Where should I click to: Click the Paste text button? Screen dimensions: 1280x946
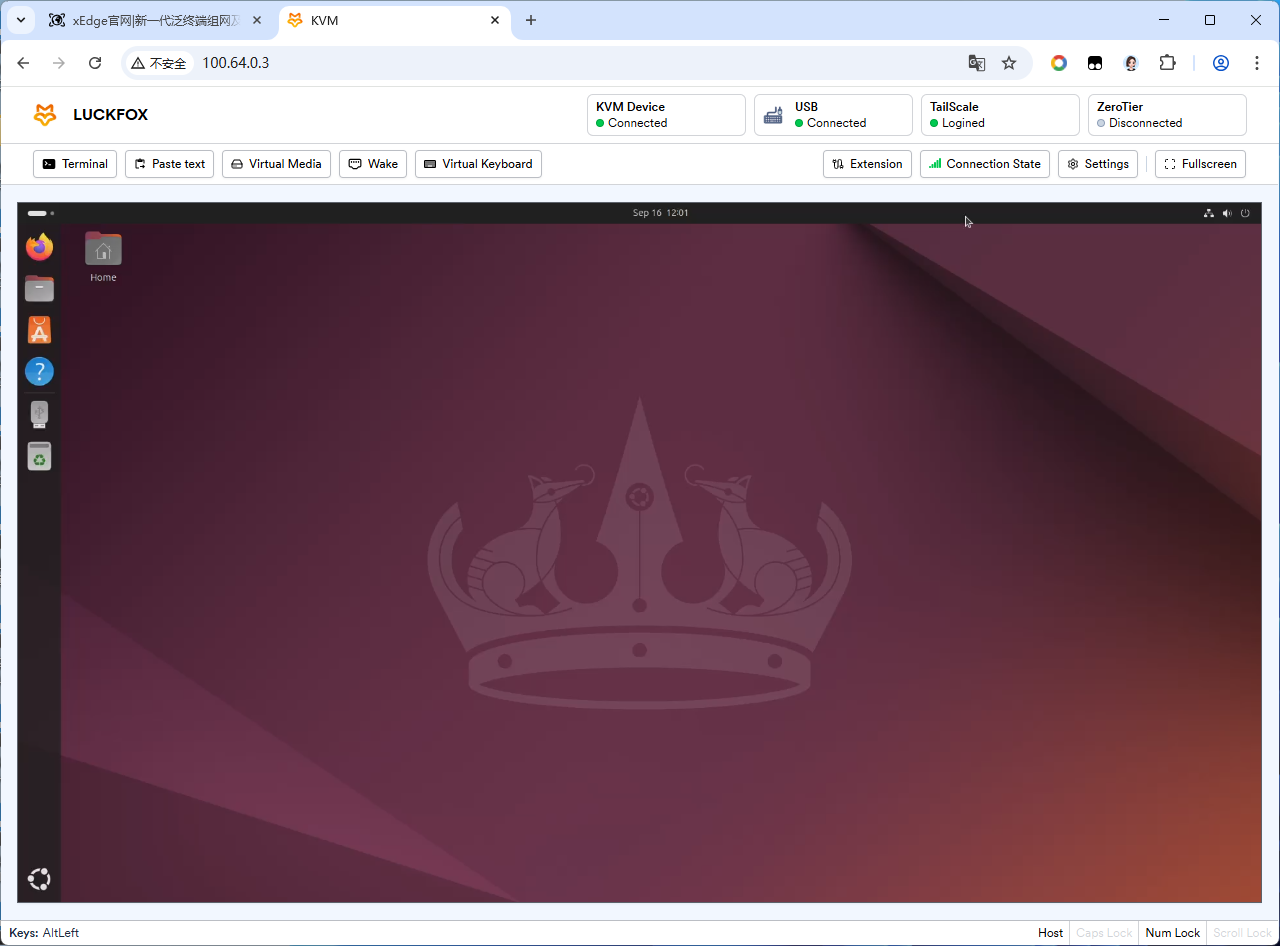point(169,164)
